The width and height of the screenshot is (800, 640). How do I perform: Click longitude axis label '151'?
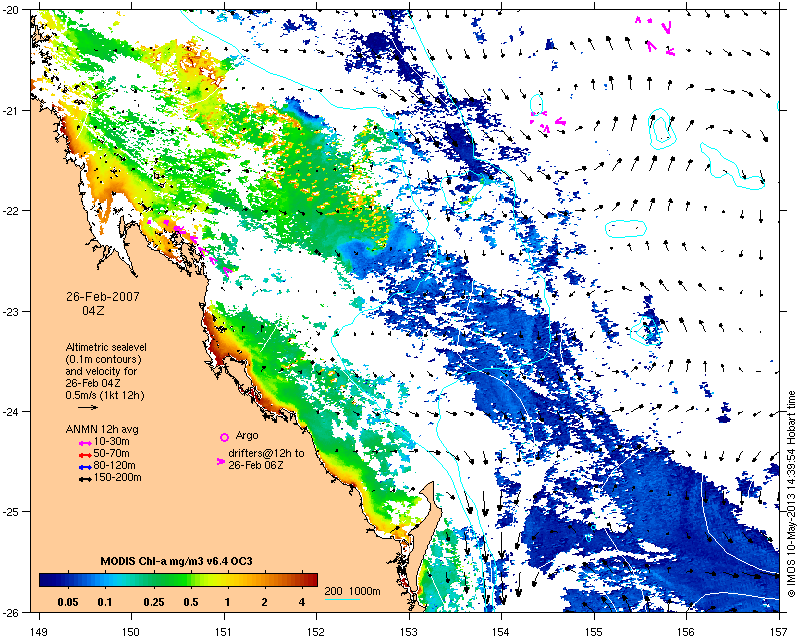point(224,632)
